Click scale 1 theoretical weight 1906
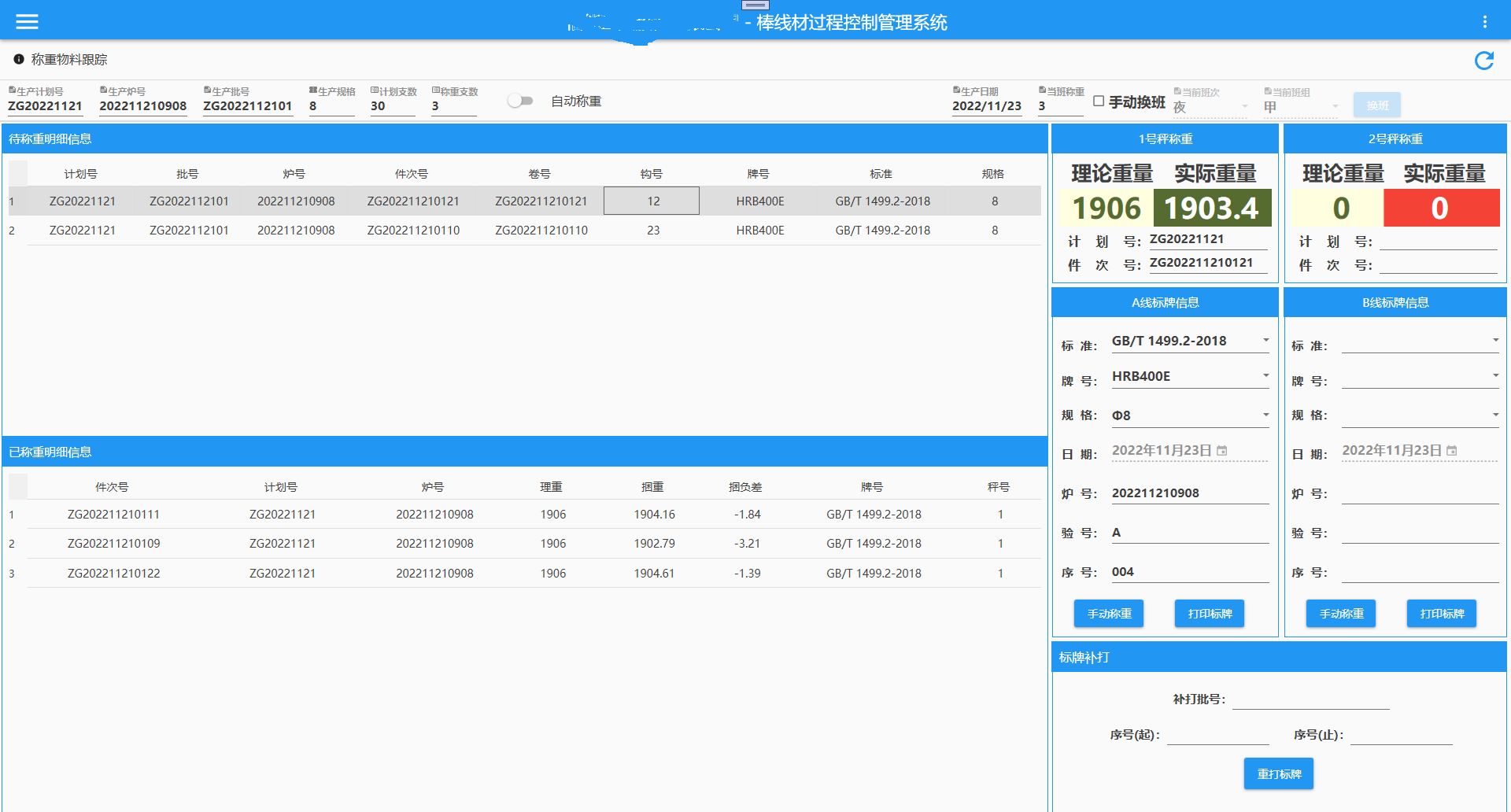Screen dimensions: 1511x812 (x=1106, y=208)
